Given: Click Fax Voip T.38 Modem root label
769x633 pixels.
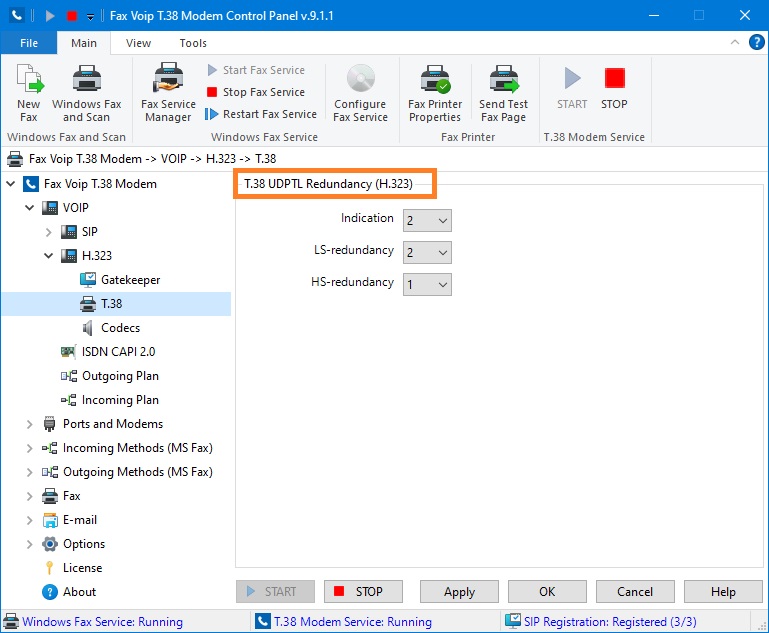Looking at the screenshot, I should tap(100, 184).
